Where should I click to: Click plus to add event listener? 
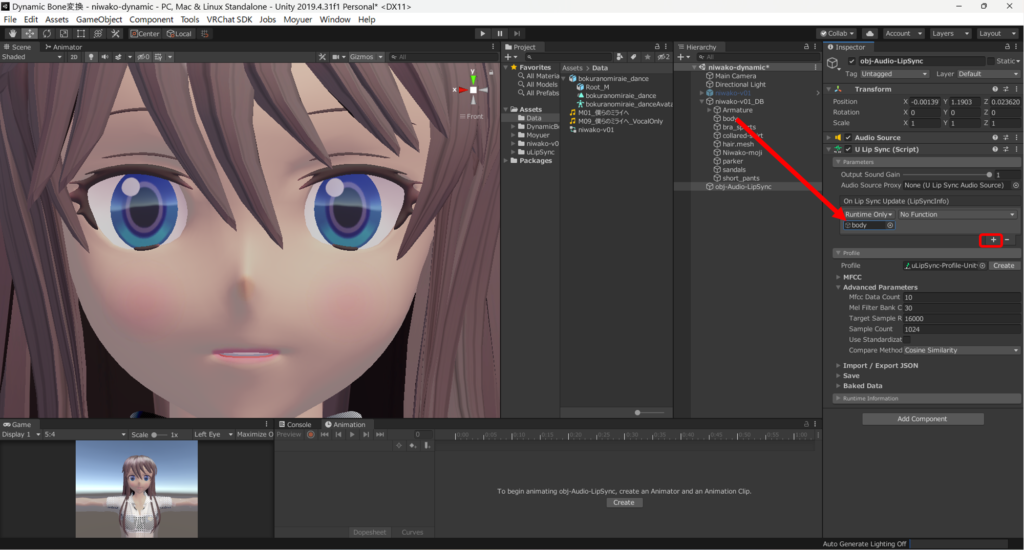992,240
